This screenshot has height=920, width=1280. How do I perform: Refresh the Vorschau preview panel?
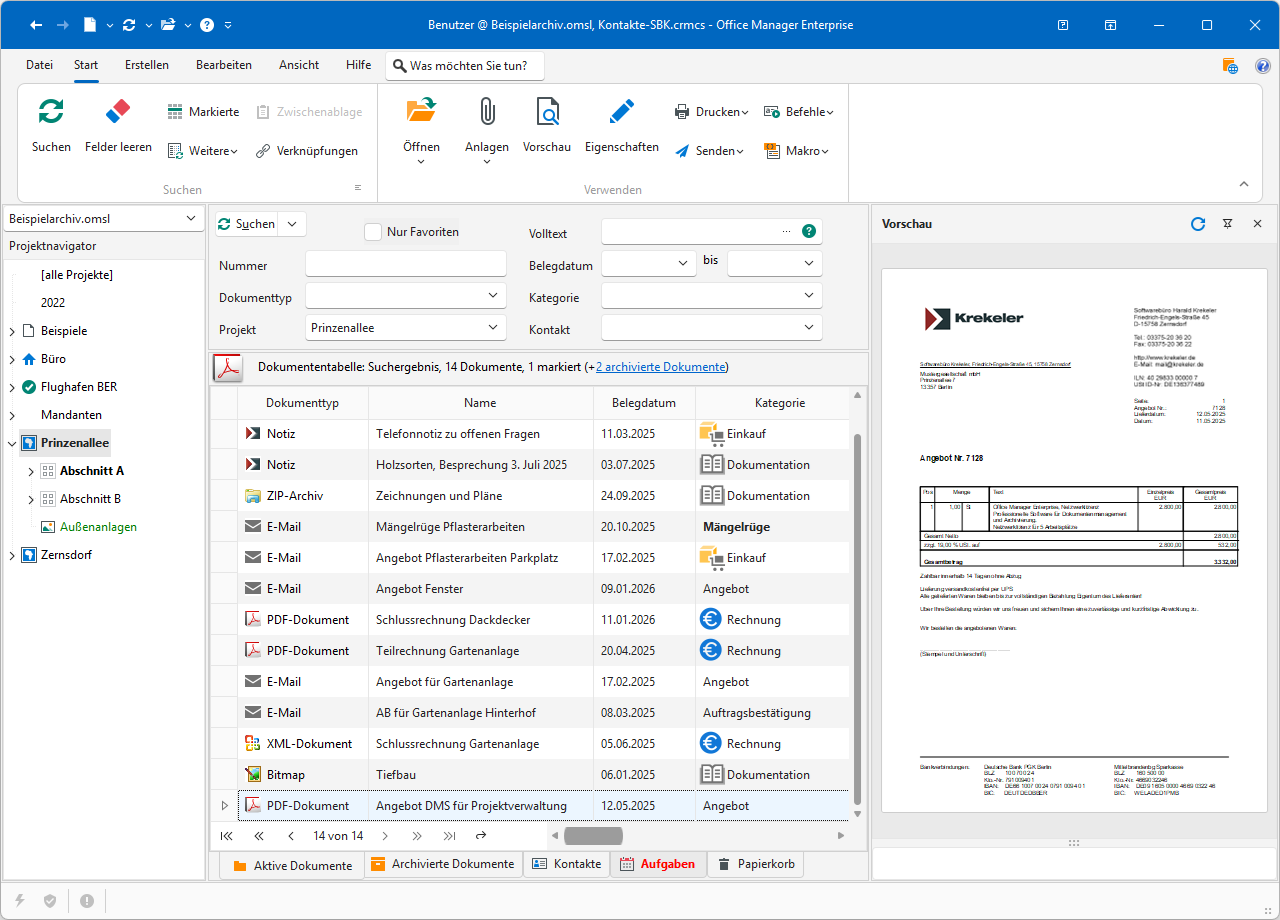(x=1198, y=224)
